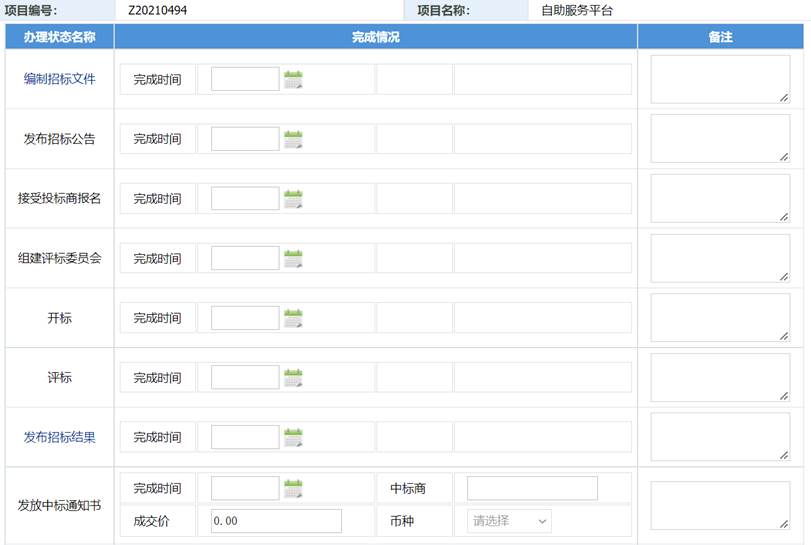Viewport: 811px width, 545px height.
Task: Expand the 币种 currency dropdown
Action: 510,521
